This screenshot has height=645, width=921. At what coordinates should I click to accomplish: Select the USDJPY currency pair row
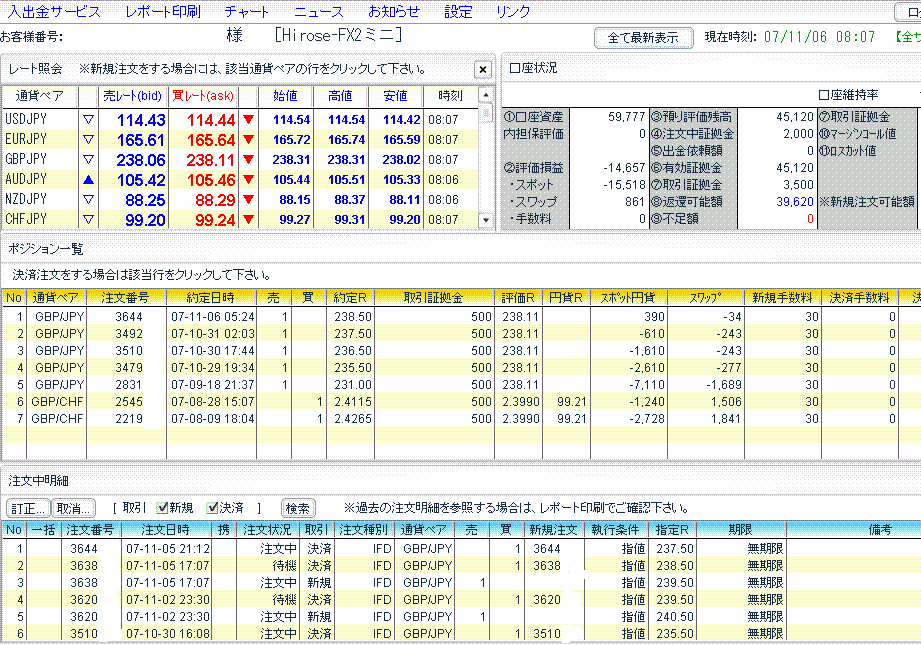click(241, 119)
